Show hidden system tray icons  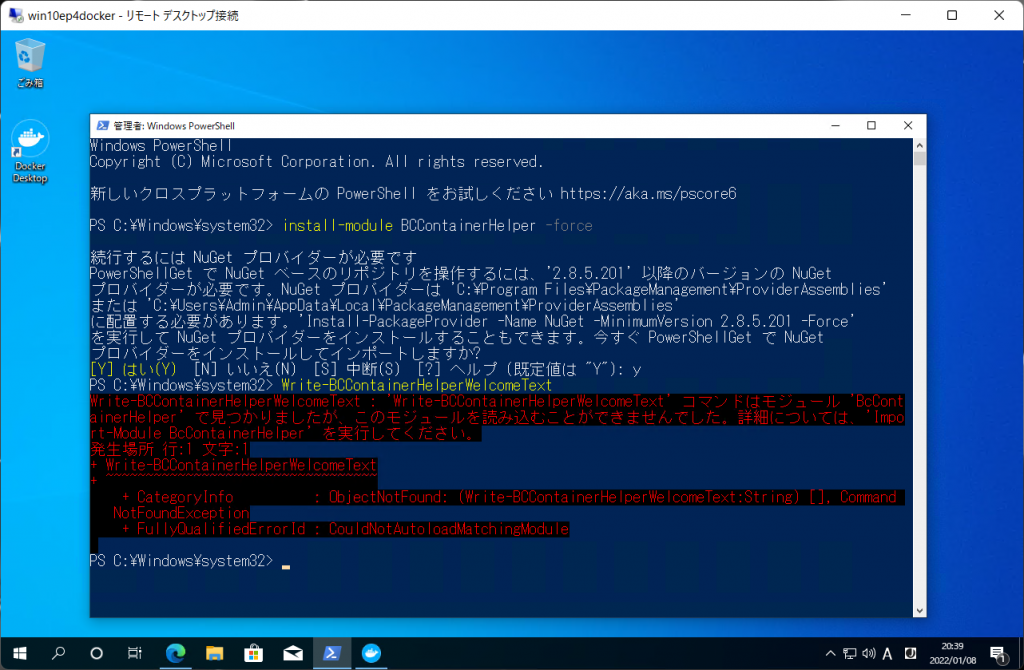pyautogui.click(x=830, y=653)
